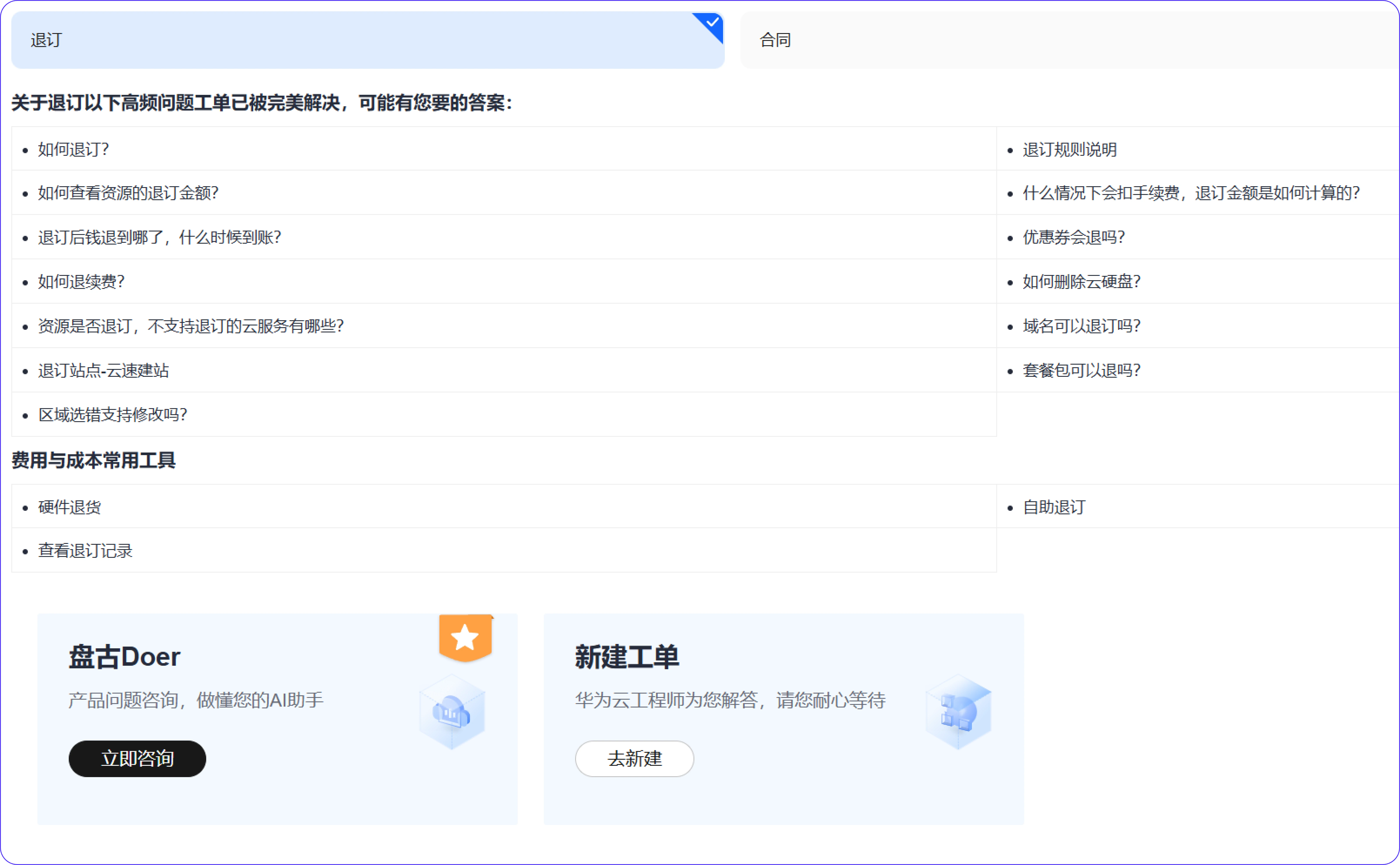Open 查看退订记录 tool
Image resolution: width=1400 pixels, height=865 pixels.
click(85, 550)
